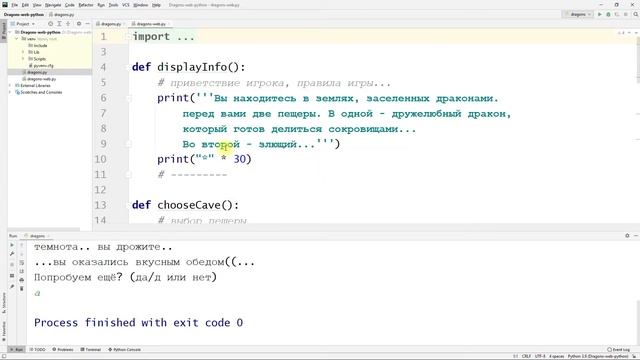Switch to the dragons.py editor tab

[110, 24]
